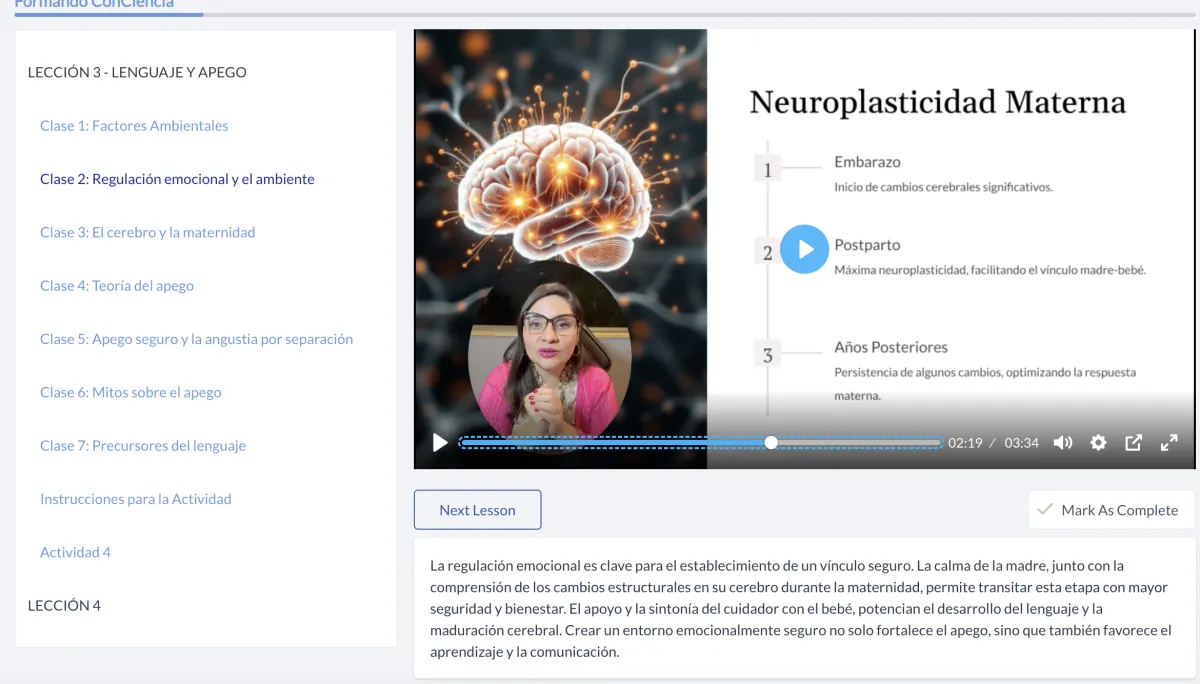Open the video in pop-out window icon
This screenshot has height=684, width=1200.
click(x=1133, y=443)
